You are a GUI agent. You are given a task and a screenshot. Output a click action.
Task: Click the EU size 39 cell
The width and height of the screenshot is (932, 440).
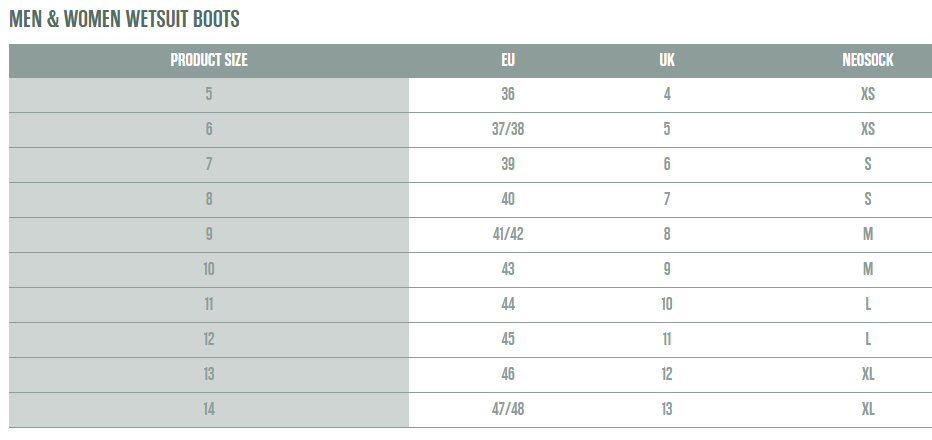(508, 165)
